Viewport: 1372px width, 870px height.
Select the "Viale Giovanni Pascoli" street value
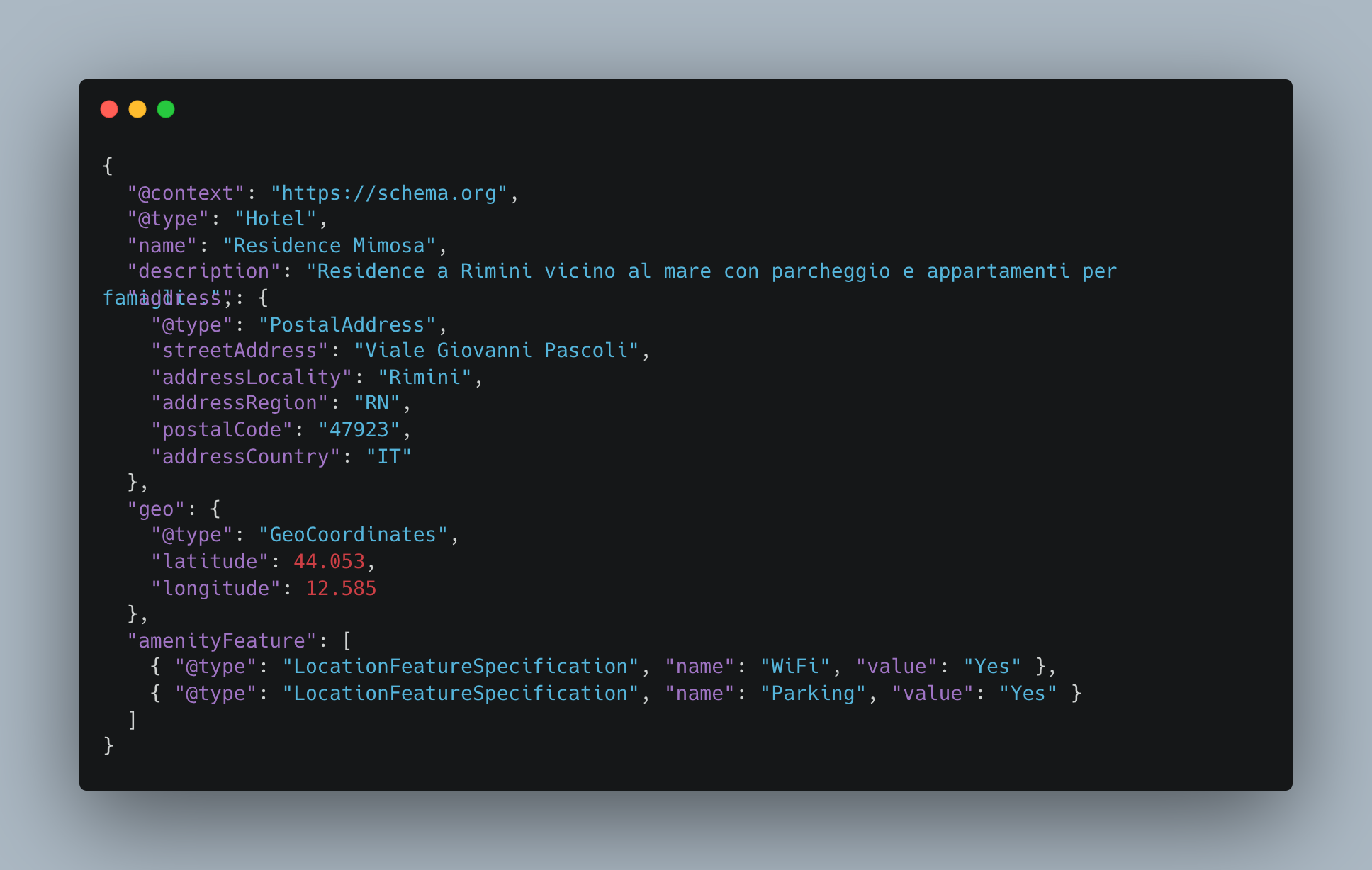(x=497, y=351)
